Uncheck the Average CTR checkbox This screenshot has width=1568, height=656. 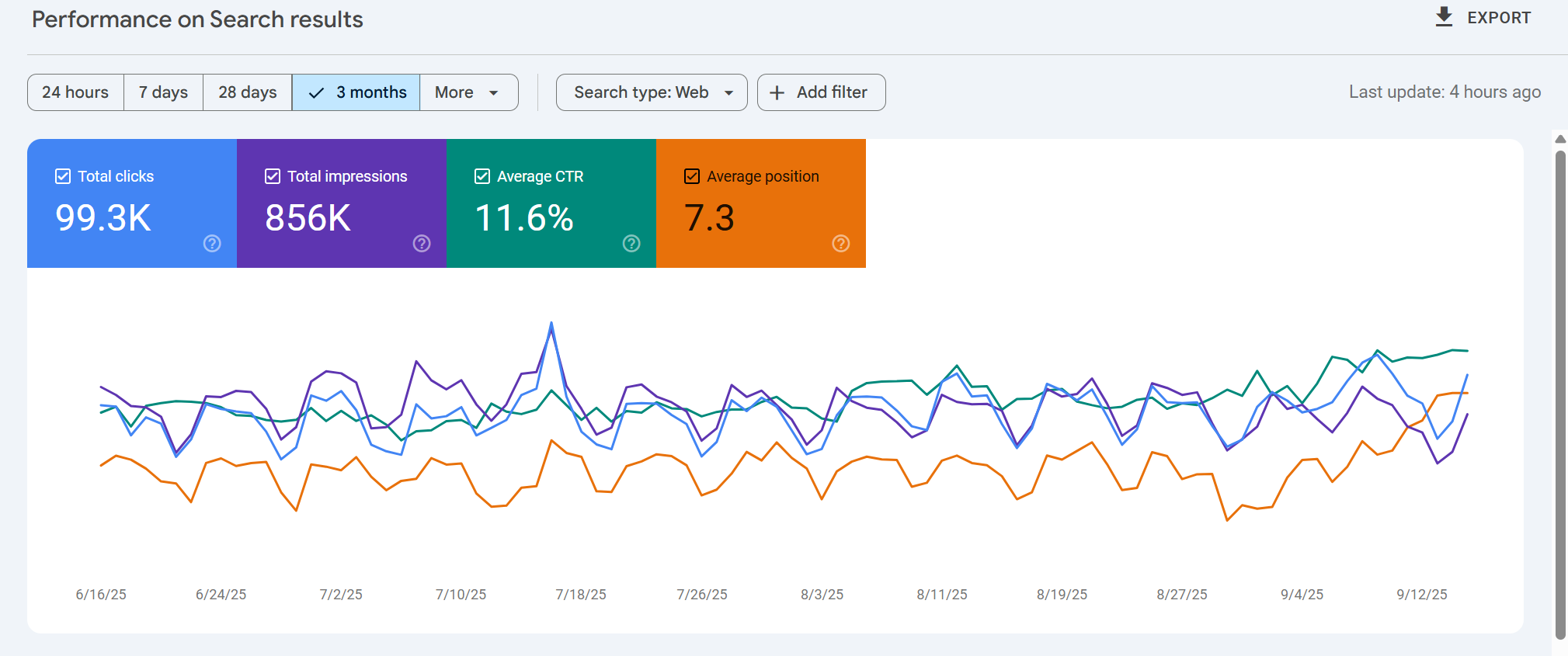(x=482, y=176)
